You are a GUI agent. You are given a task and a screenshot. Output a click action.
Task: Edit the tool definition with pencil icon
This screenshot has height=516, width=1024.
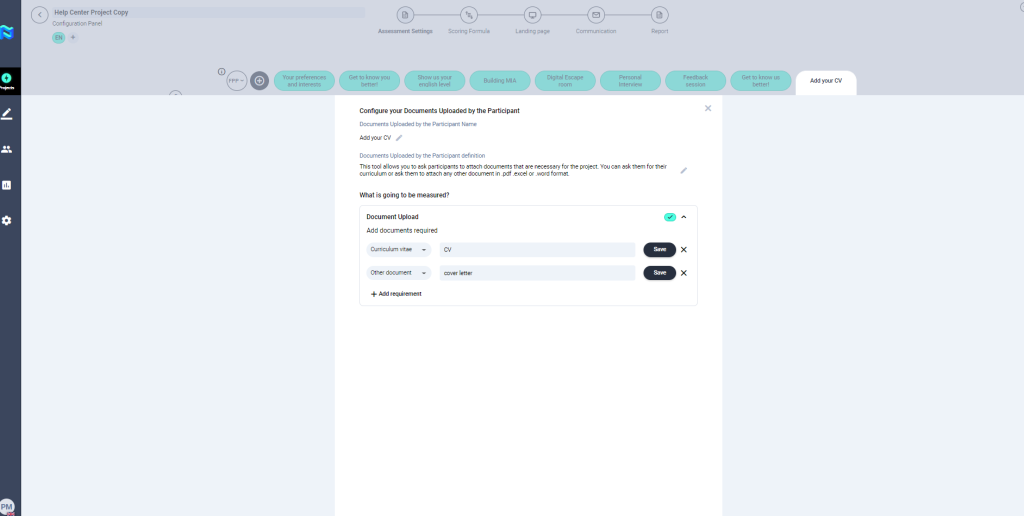click(684, 171)
